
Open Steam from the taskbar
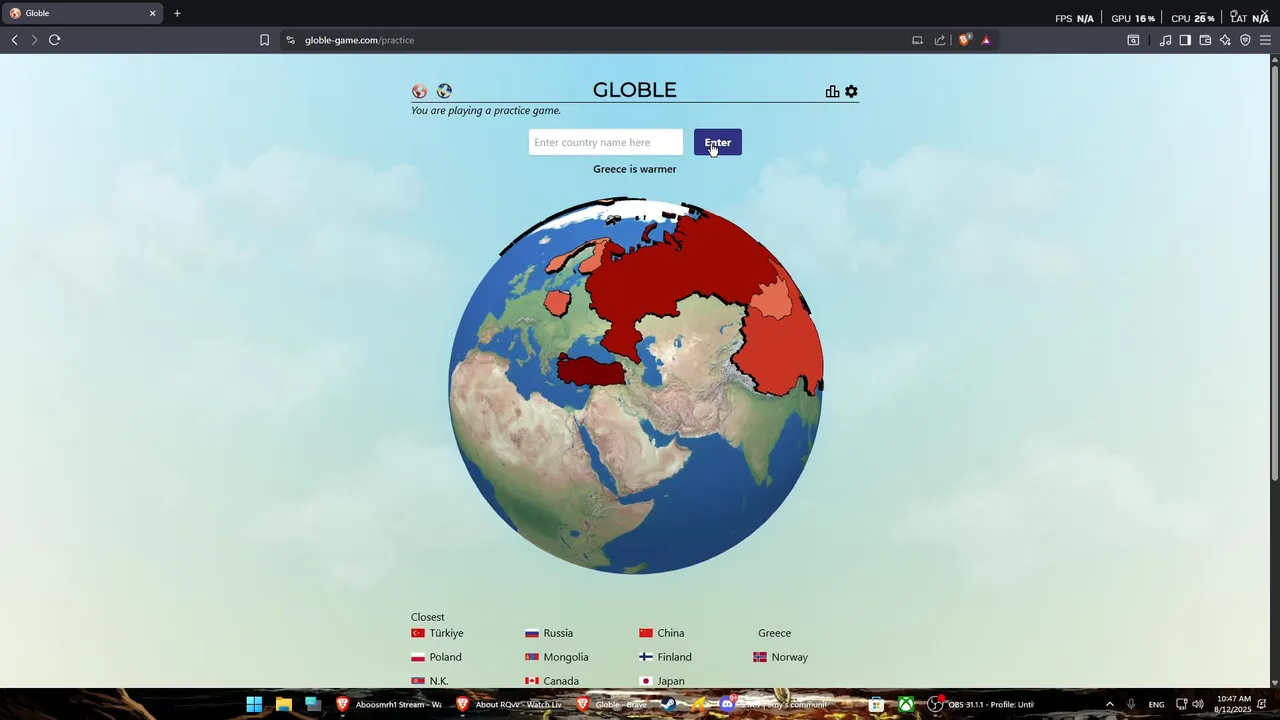[x=668, y=704]
